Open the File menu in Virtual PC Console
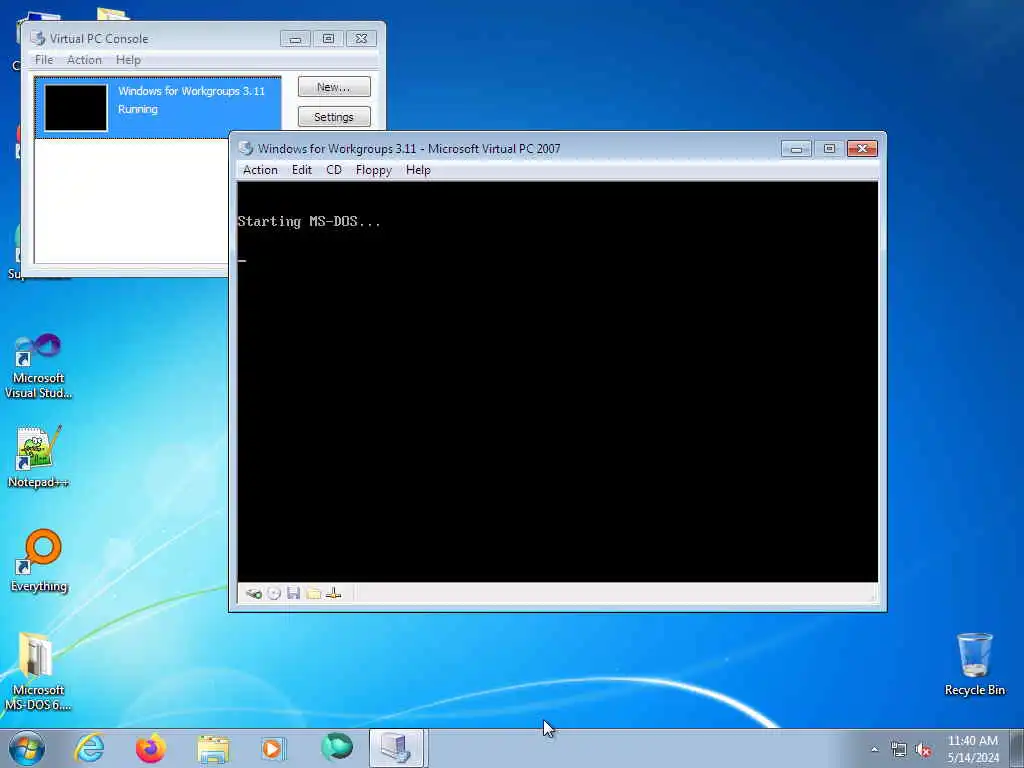1024x768 pixels. pyautogui.click(x=44, y=59)
